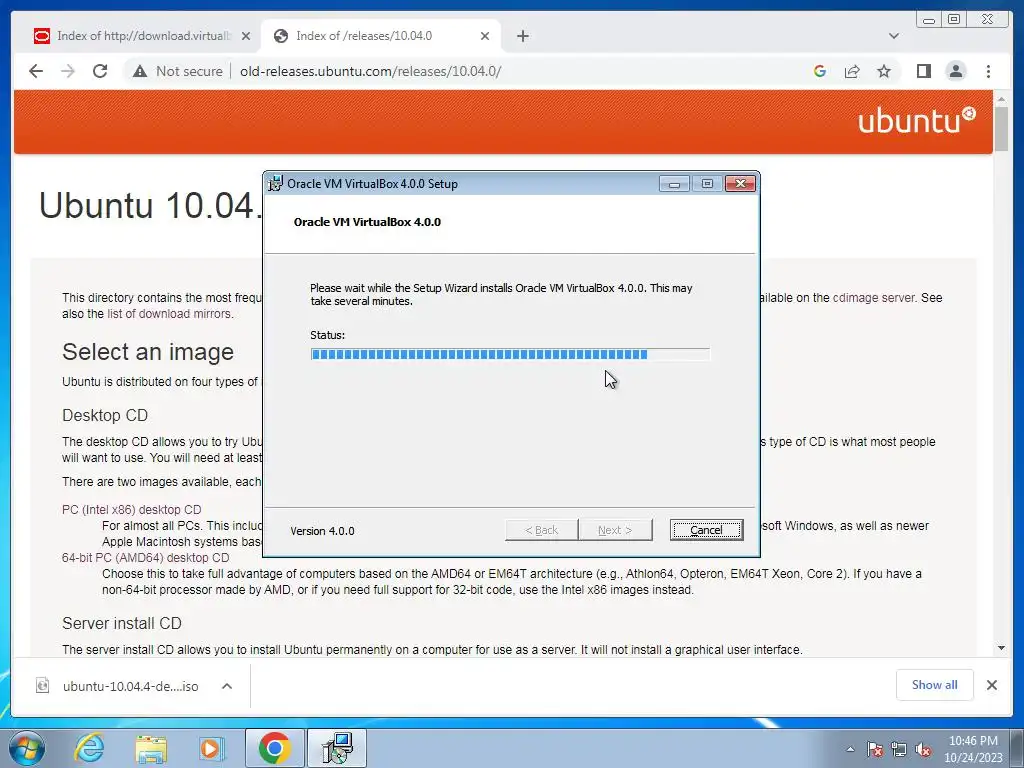Close the Index of /releases/10.04.0 tab

click(485, 36)
